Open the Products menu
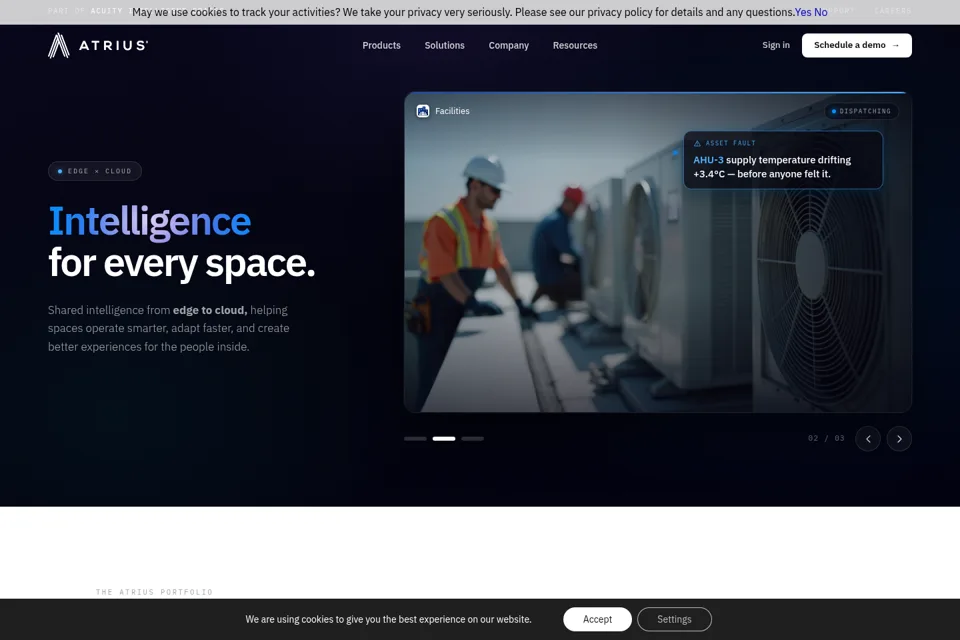This screenshot has height=640, width=960. (x=381, y=45)
